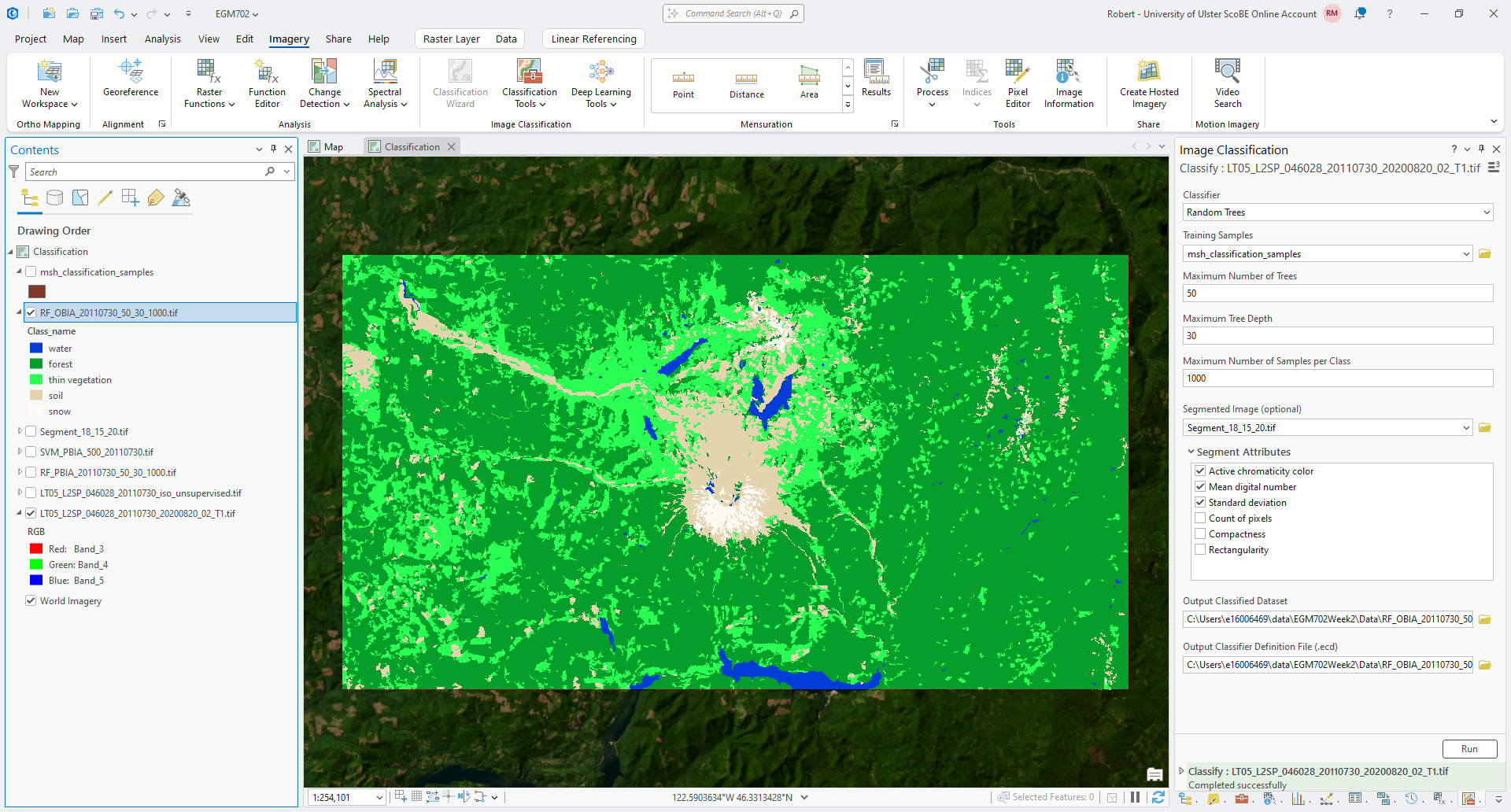Open the map scale dropdown
Image resolution: width=1511 pixels, height=812 pixels.
(379, 798)
